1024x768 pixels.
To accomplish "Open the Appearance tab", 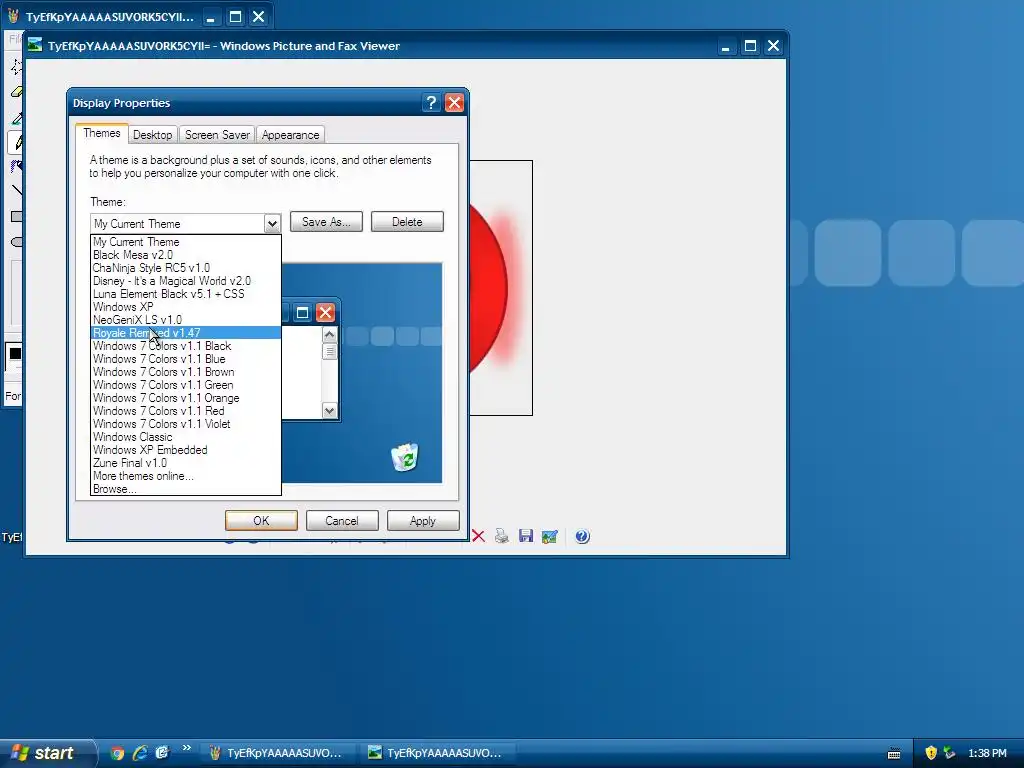I will point(291,135).
